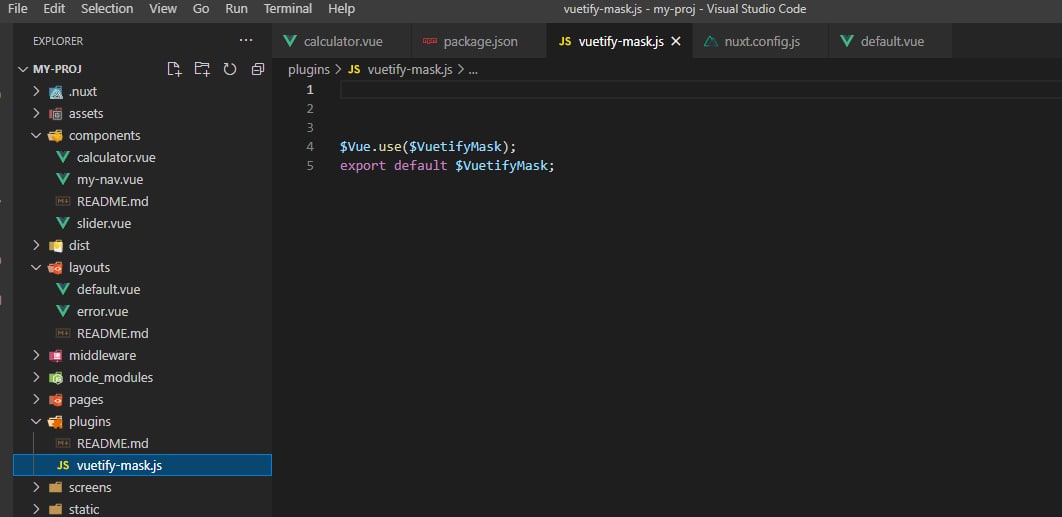1062x517 pixels.
Task: Open Explorer views and more actions menu
Action: 246,41
